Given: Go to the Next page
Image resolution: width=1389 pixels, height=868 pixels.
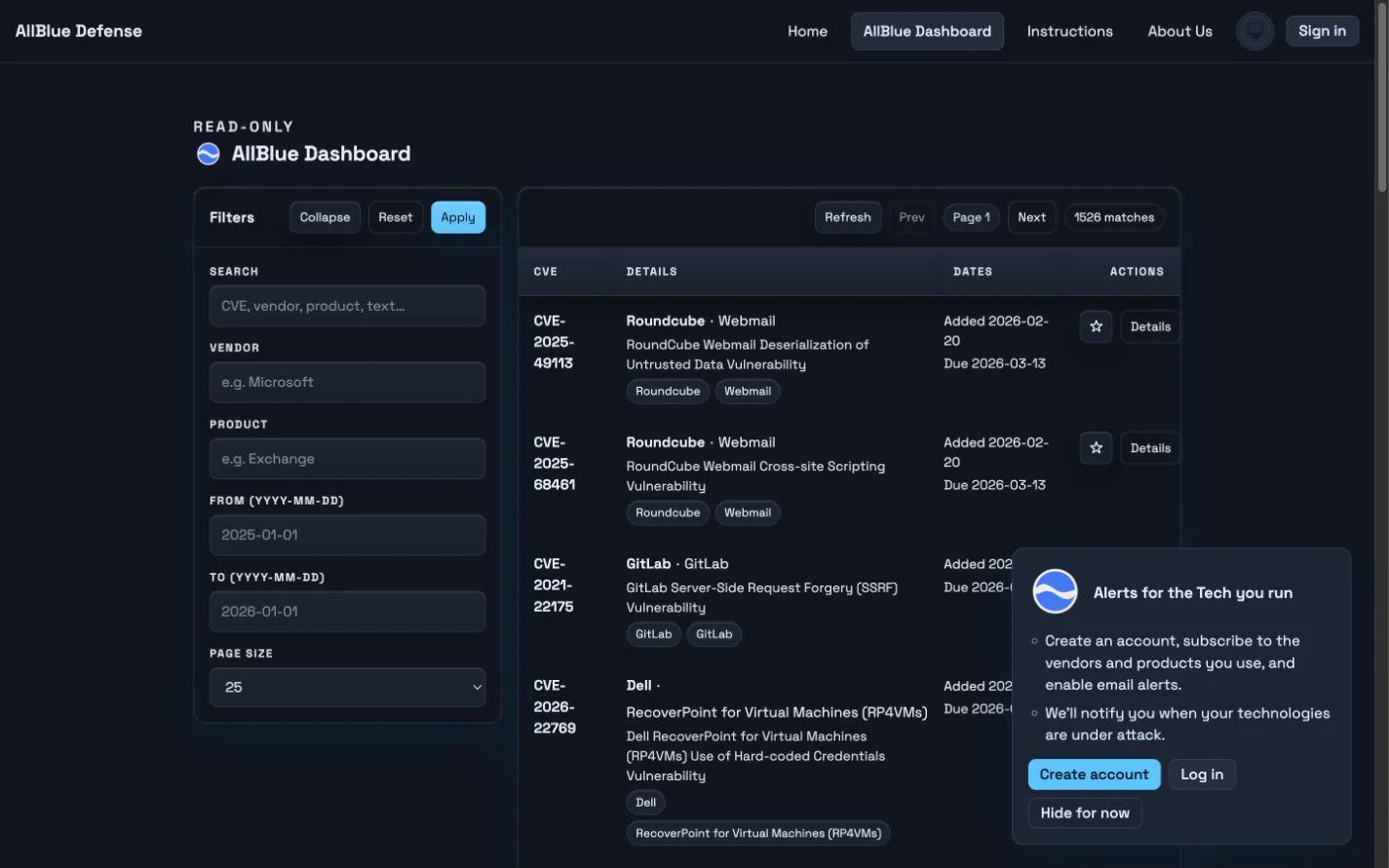Looking at the screenshot, I should tap(1031, 217).
